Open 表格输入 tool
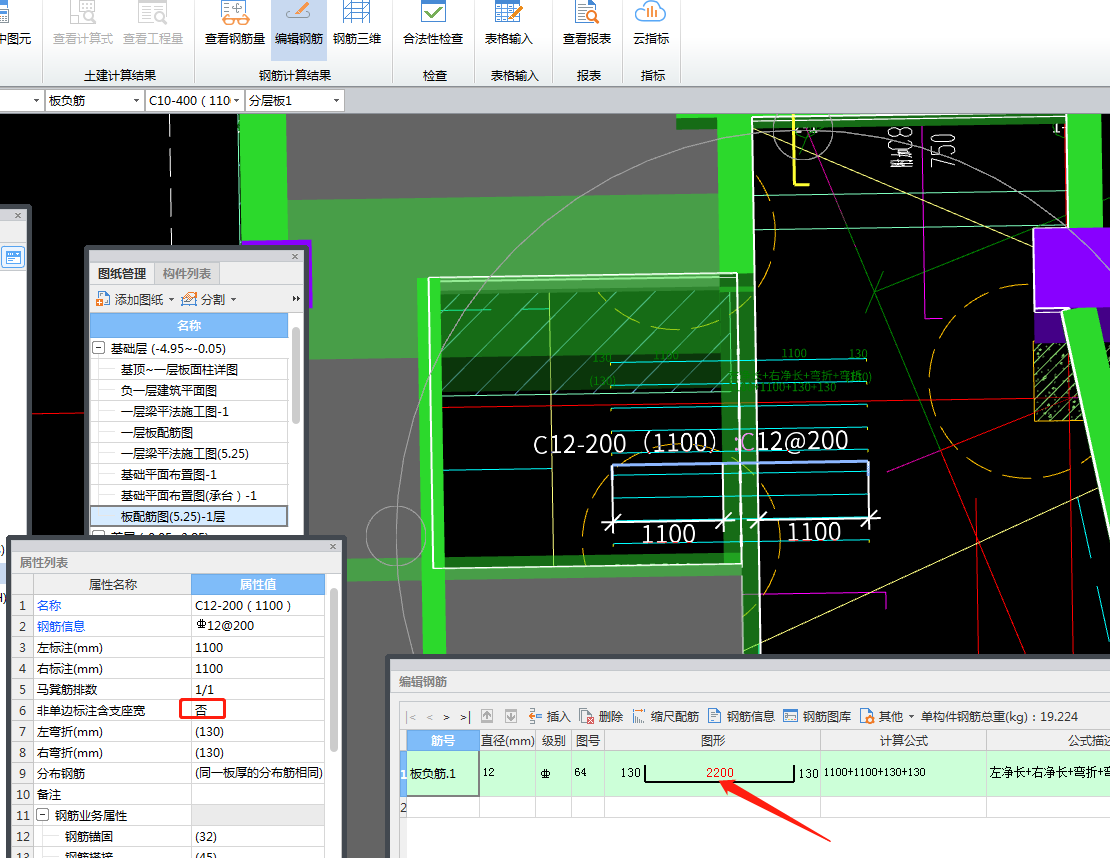 point(508,25)
